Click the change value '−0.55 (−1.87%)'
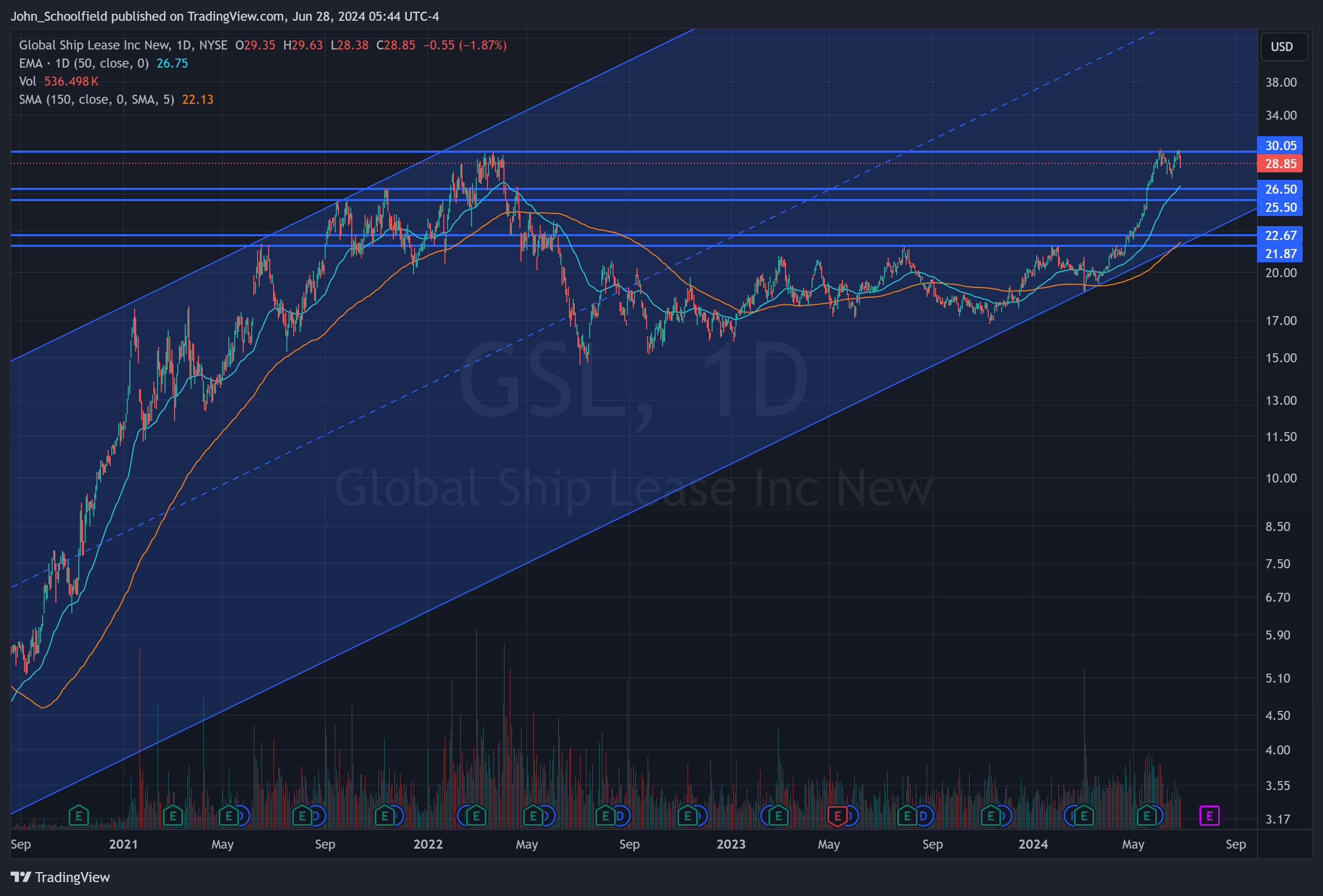Viewport: 1323px width, 896px height. click(465, 45)
